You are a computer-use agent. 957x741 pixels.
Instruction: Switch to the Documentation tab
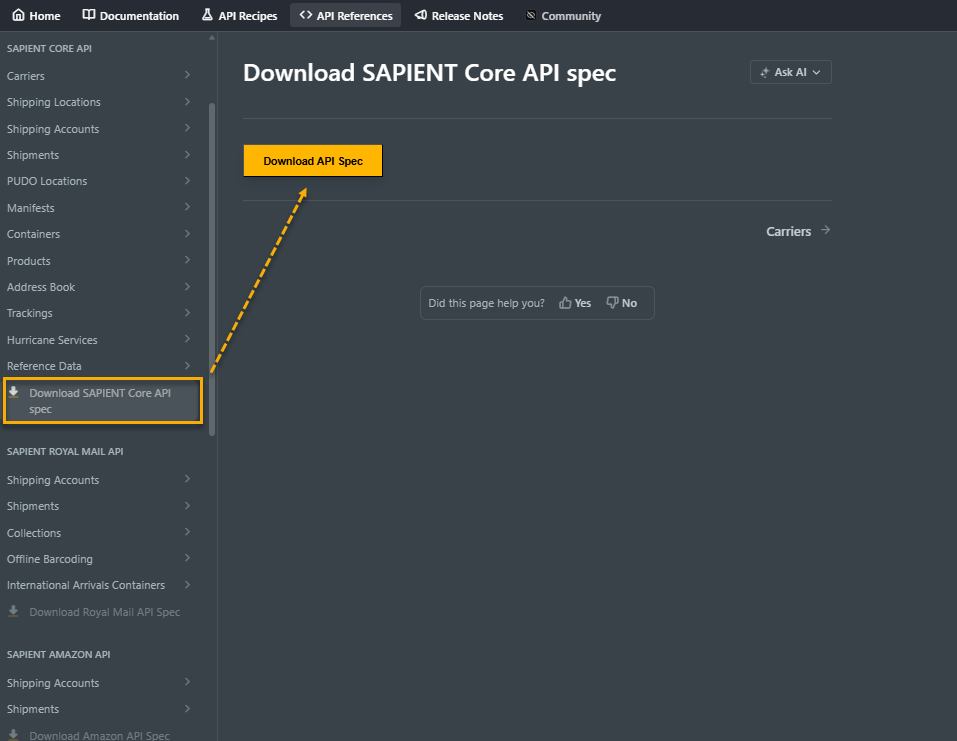131,15
